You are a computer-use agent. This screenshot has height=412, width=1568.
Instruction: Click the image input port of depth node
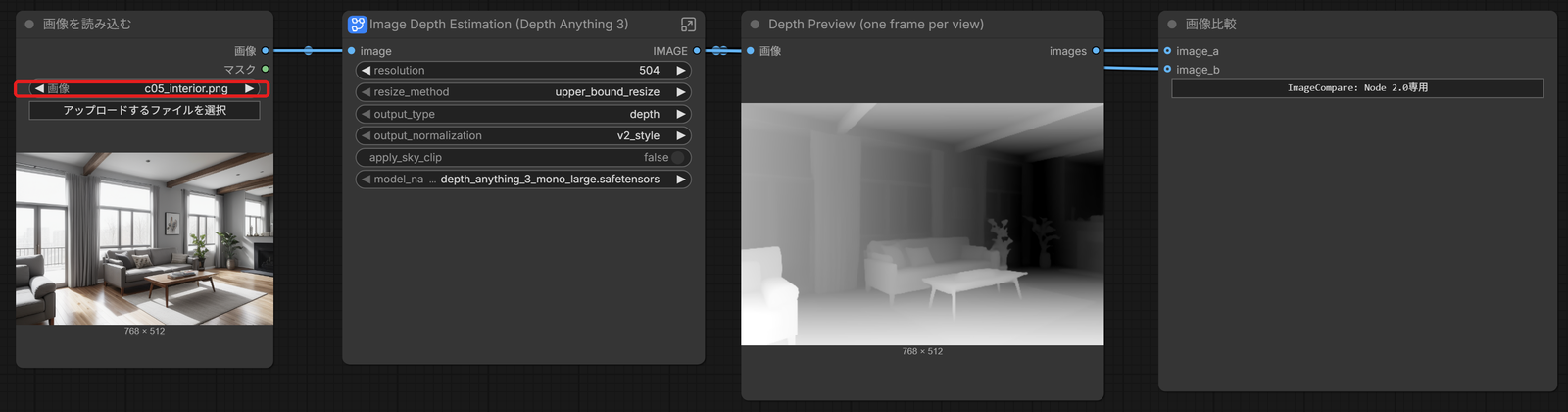pyautogui.click(x=352, y=50)
